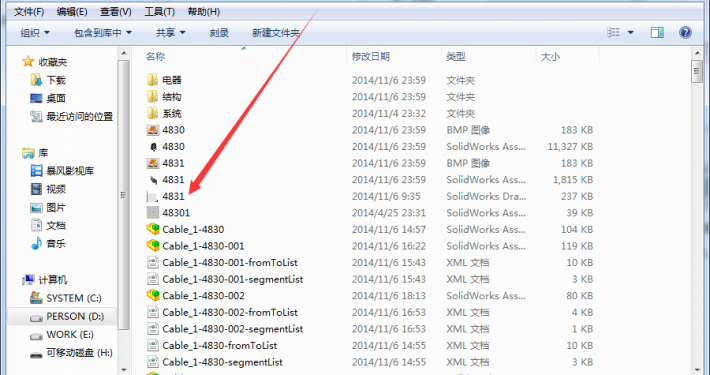The width and height of the screenshot is (710, 375).
Task: Select the Cable_1-4830-001-segmentList file name
Action: (233, 279)
